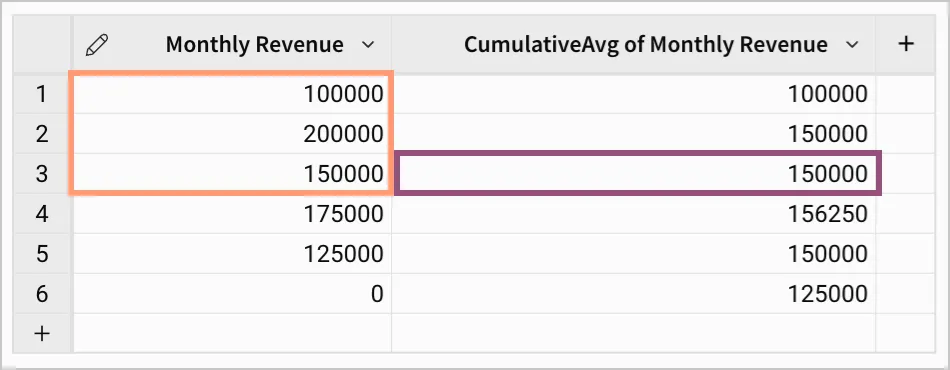950x370 pixels.
Task: Click CumulativeAvg cell 100000 in row 1
Action: (x=634, y=94)
